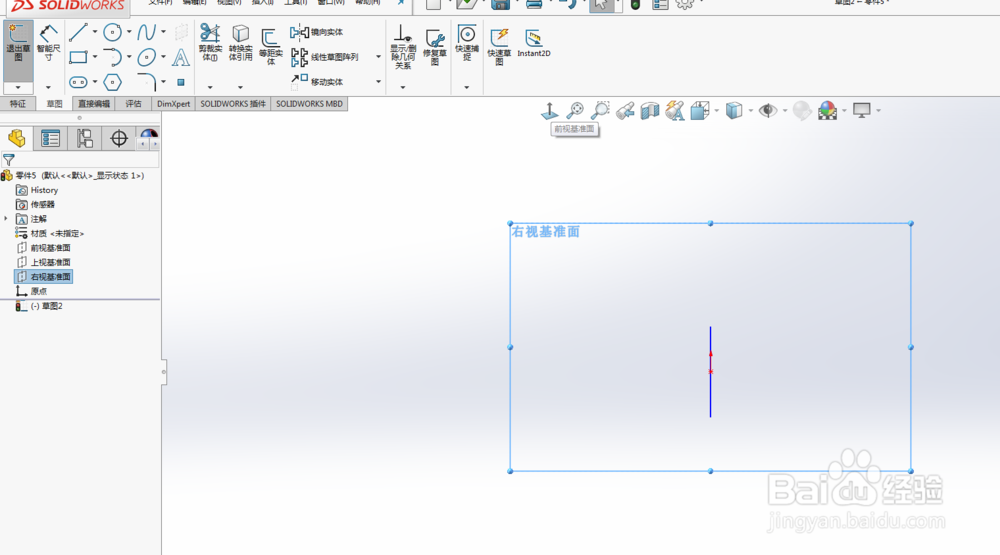
Task: Open dropdown arrow next to Line tool
Action: [x=95, y=32]
